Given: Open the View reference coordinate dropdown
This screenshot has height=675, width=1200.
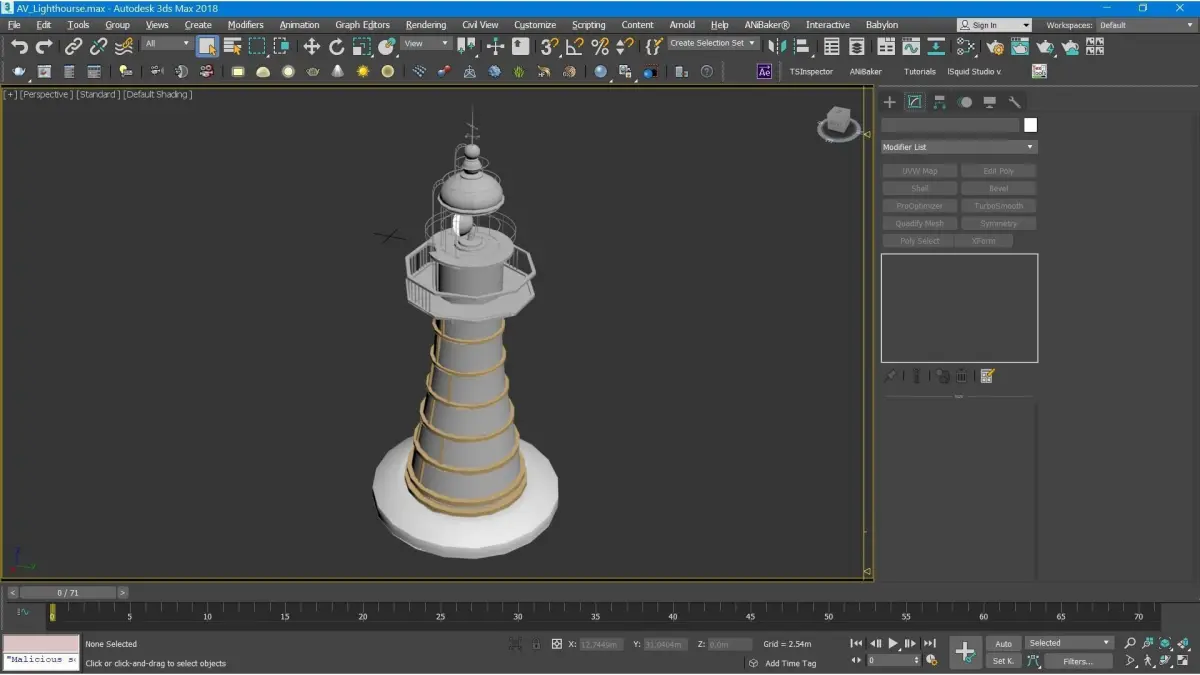Looking at the screenshot, I should click(425, 44).
